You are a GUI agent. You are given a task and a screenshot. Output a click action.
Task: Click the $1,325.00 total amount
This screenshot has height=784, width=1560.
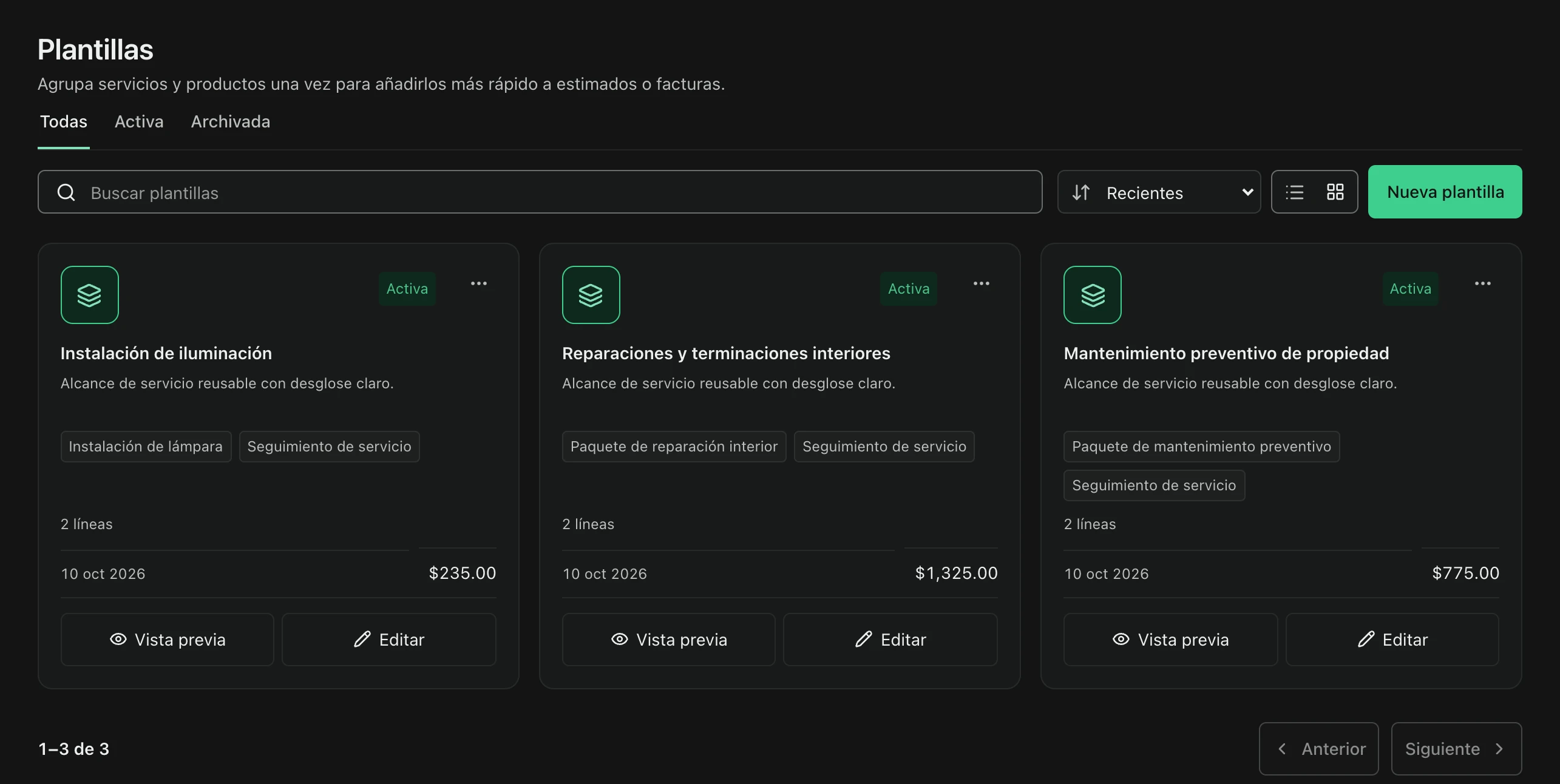(x=956, y=573)
